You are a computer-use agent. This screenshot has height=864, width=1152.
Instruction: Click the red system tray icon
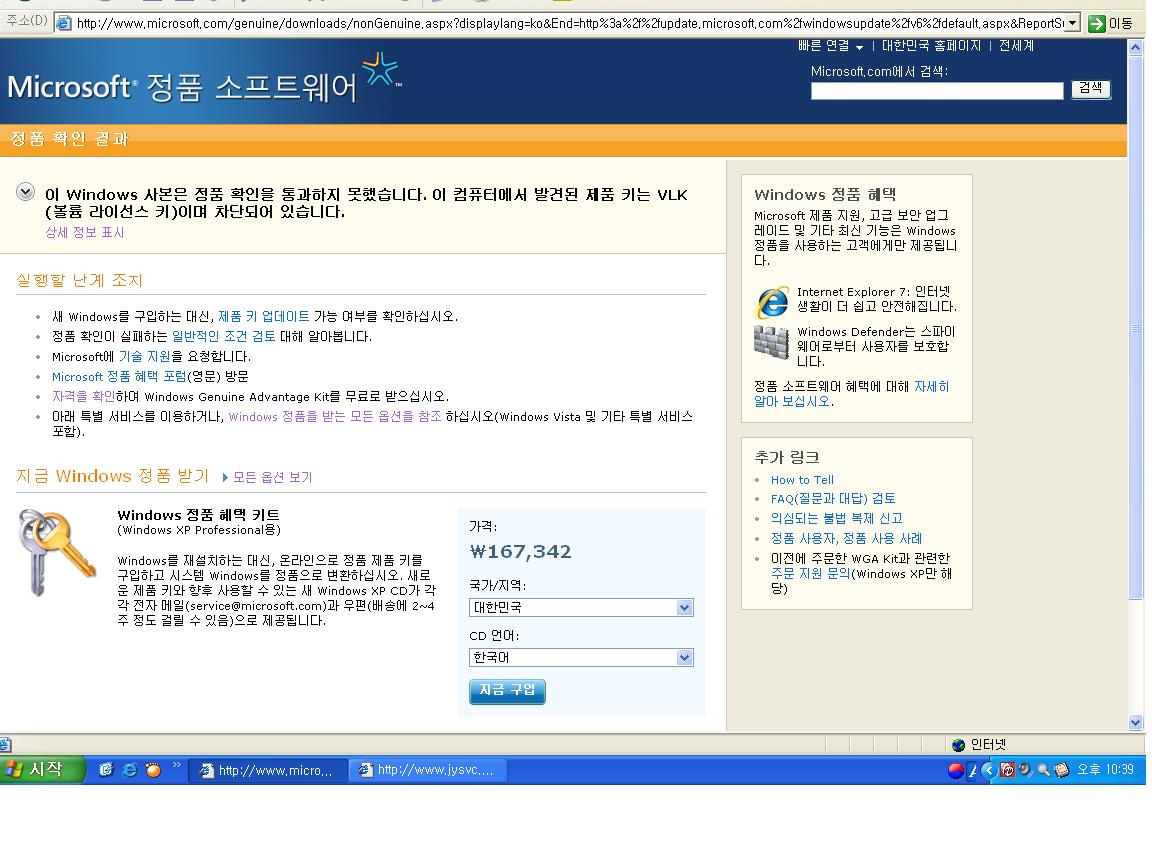tap(1008, 770)
